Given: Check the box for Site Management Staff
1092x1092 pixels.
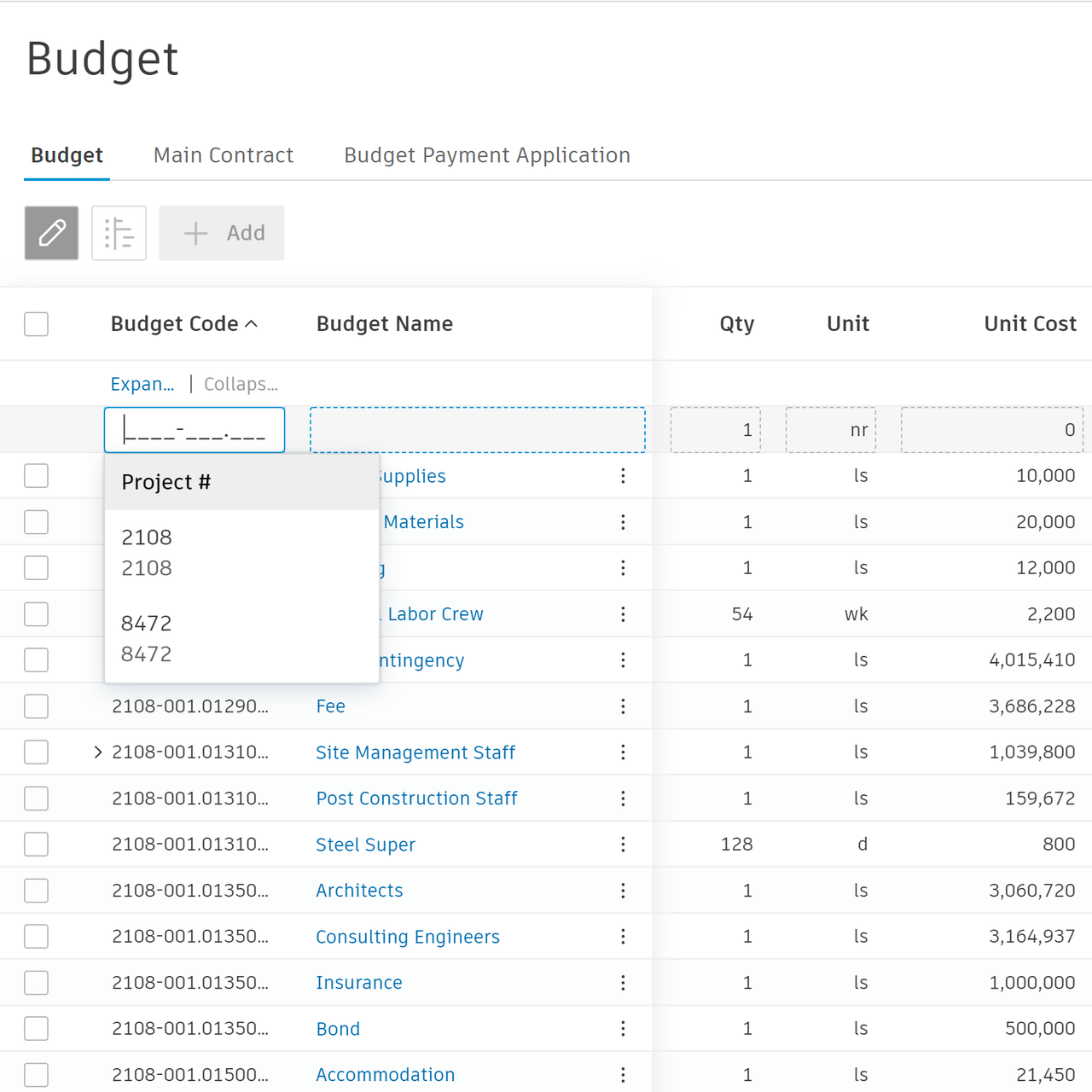Looking at the screenshot, I should pos(36,752).
